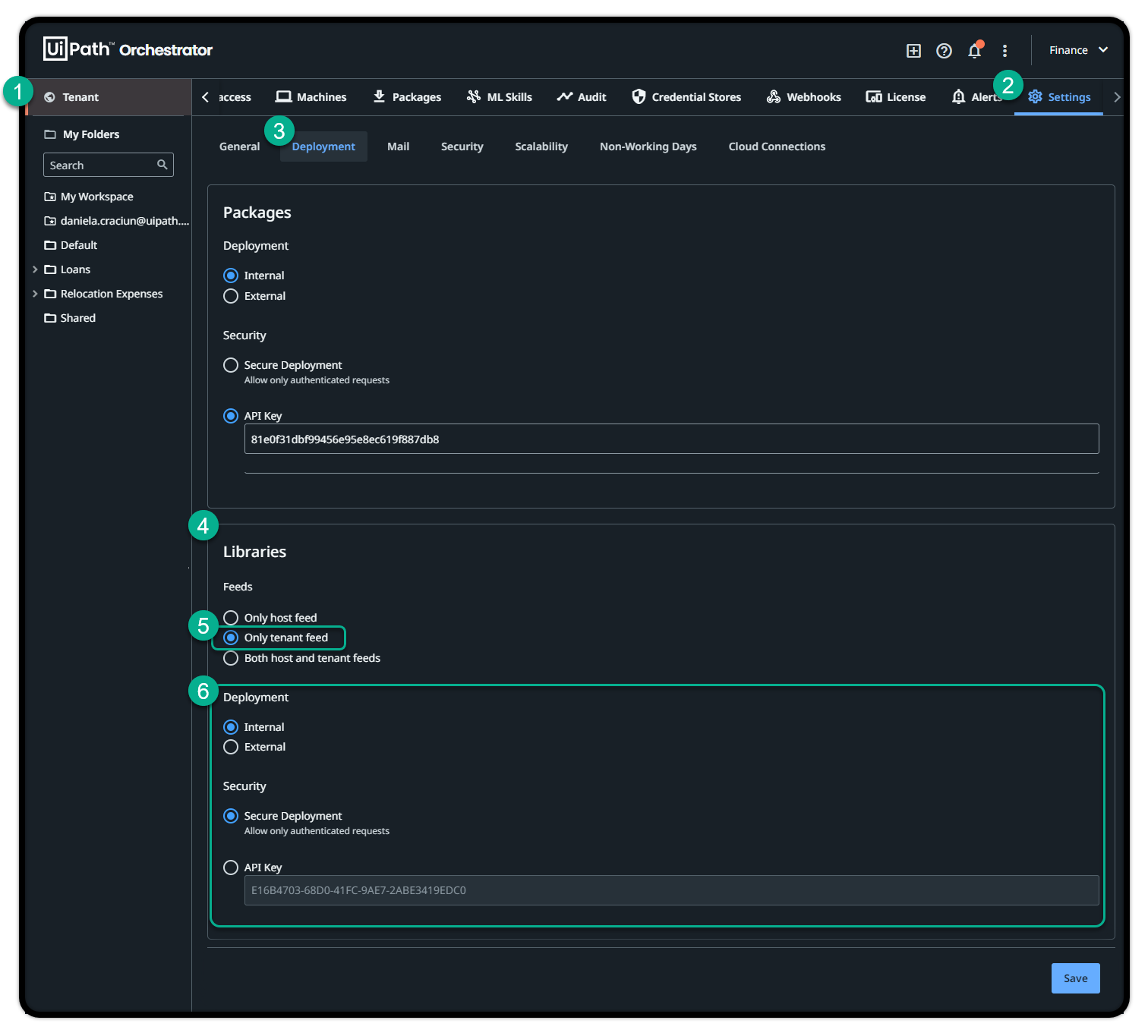
Task: Select External under Packages Deployment
Action: pyautogui.click(x=231, y=296)
